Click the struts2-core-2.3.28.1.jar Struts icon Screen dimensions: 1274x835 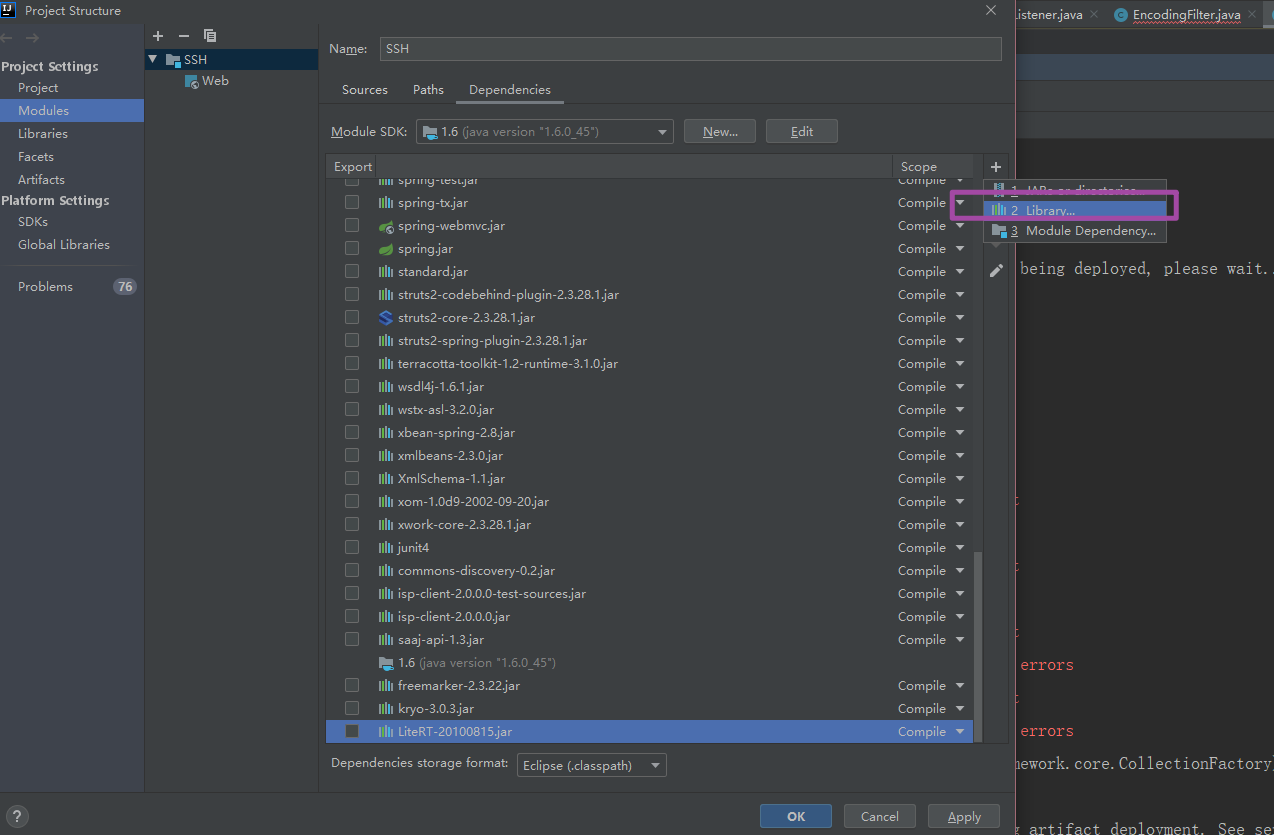pyautogui.click(x=386, y=318)
